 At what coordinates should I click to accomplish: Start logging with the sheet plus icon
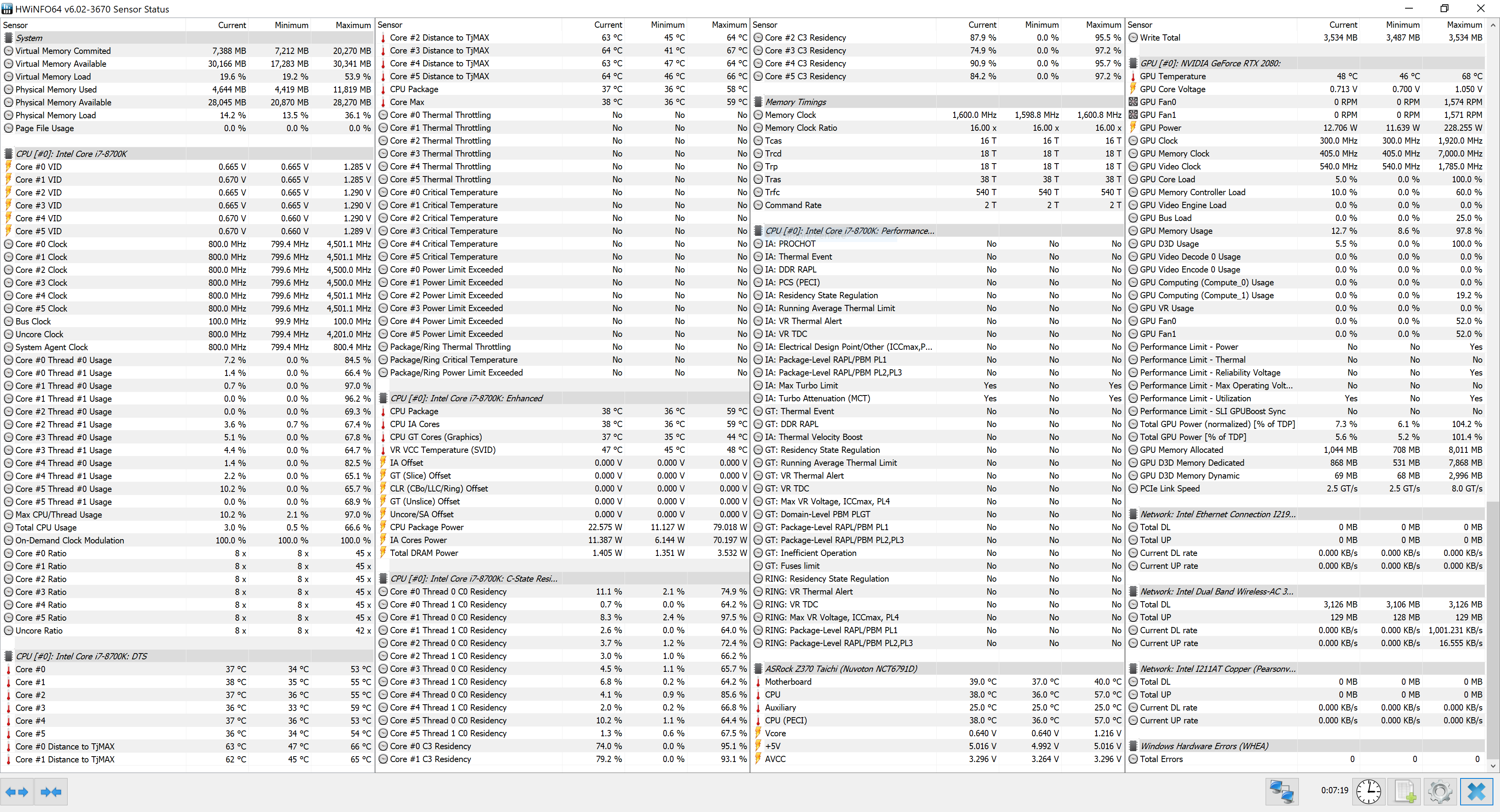[x=1405, y=792]
